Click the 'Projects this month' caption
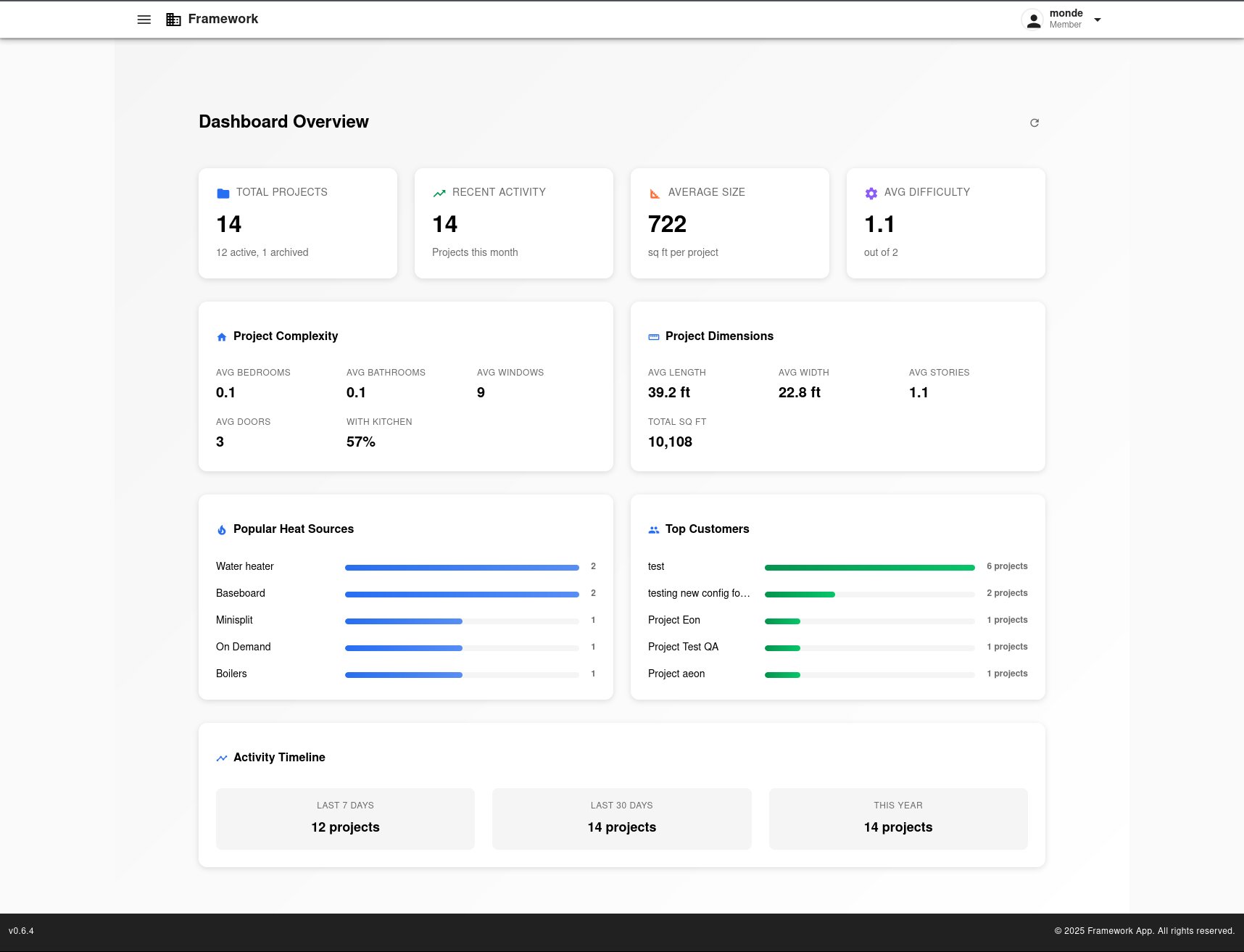This screenshot has width=1244, height=952. click(x=475, y=252)
